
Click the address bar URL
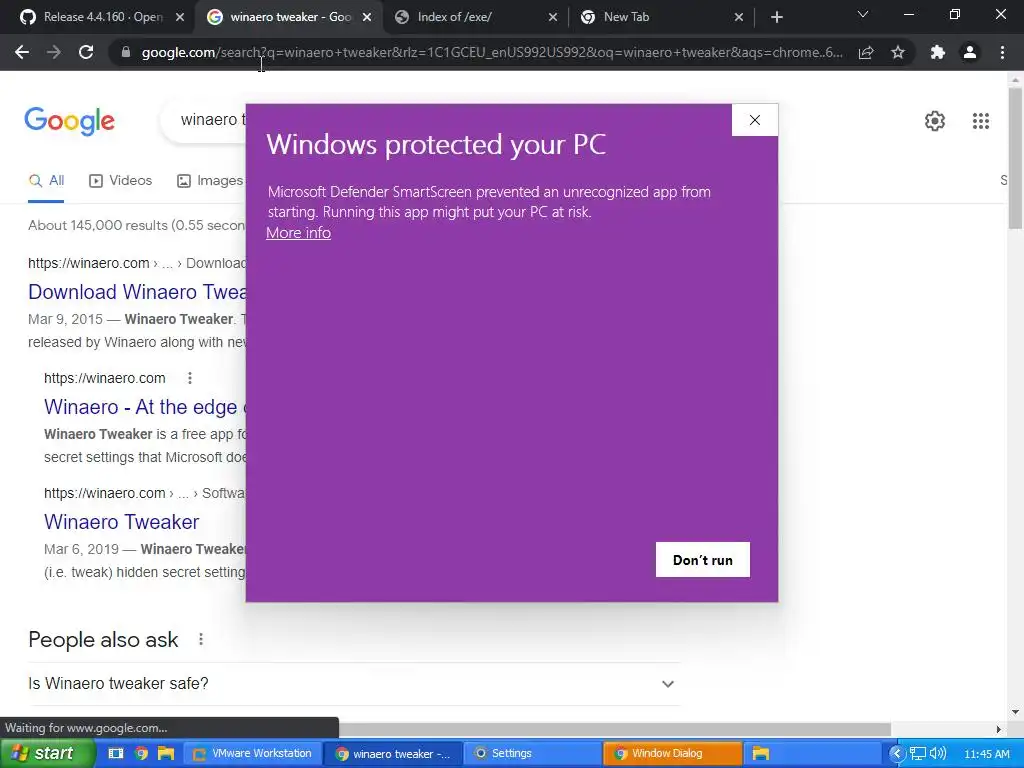[x=492, y=52]
